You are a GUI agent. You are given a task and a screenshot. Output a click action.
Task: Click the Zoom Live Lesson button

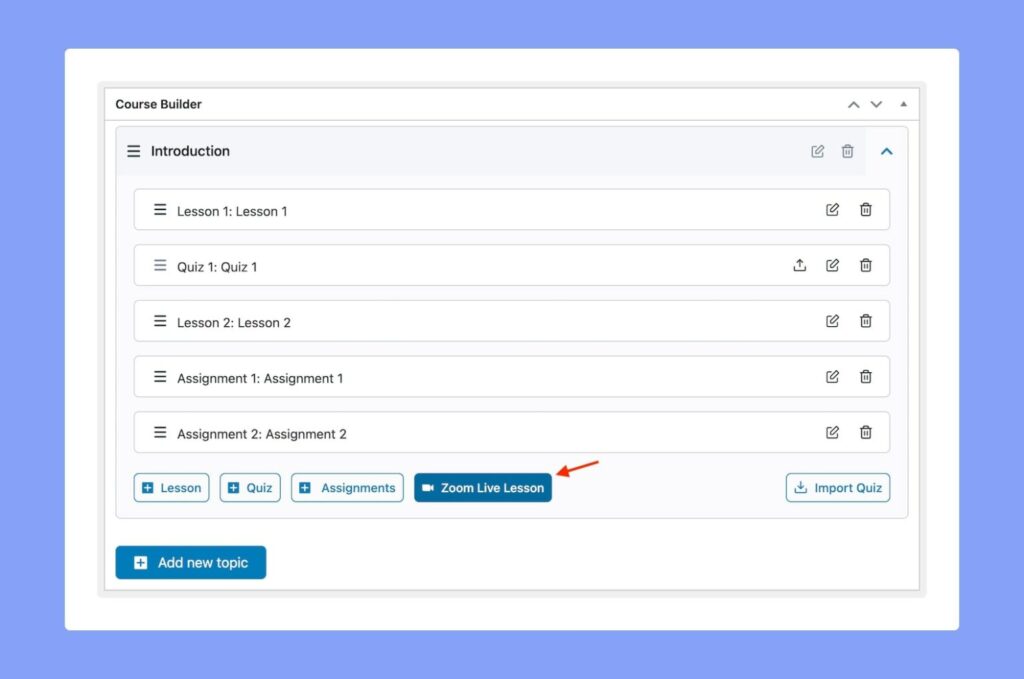(x=483, y=488)
